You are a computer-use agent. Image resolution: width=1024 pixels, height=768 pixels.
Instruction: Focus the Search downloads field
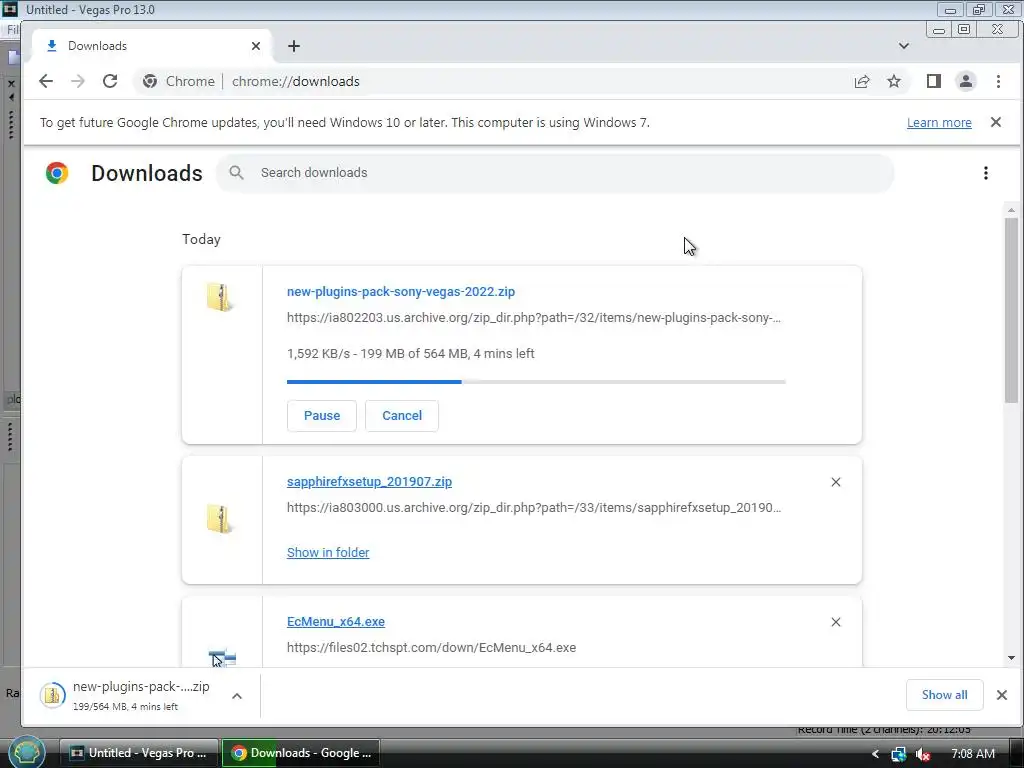tap(555, 173)
